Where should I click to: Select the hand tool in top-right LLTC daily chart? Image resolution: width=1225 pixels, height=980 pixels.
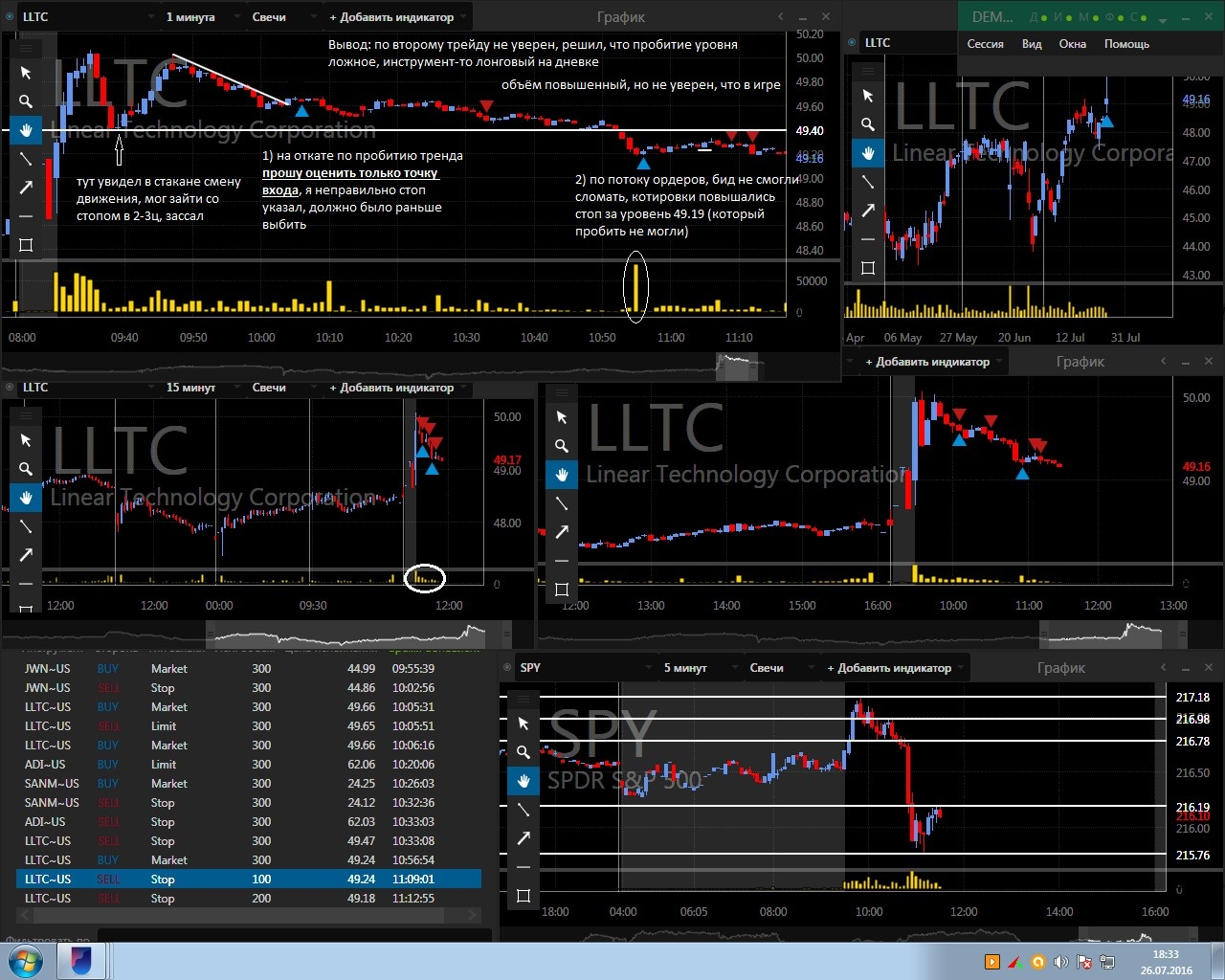pos(868,153)
